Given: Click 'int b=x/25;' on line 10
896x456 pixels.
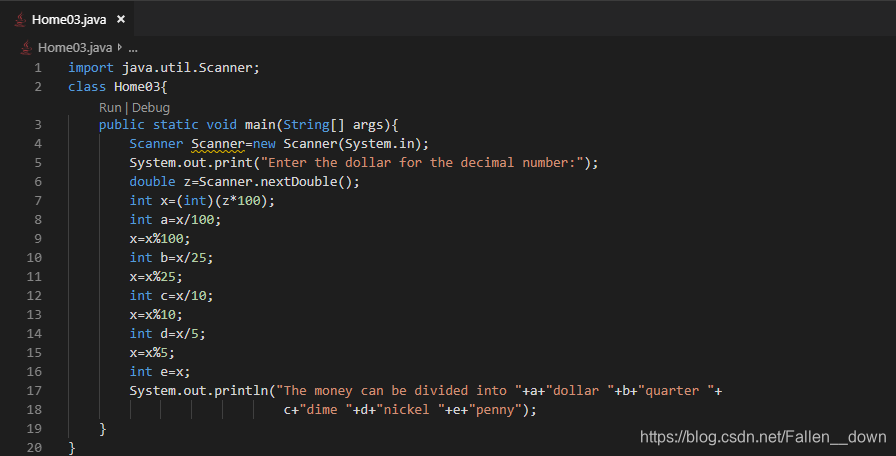Looking at the screenshot, I should [171, 258].
